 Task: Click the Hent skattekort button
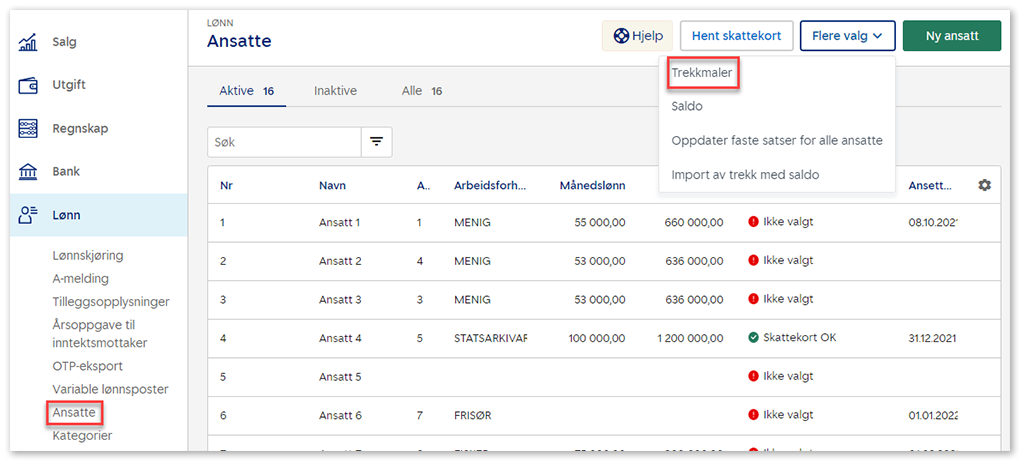click(736, 36)
